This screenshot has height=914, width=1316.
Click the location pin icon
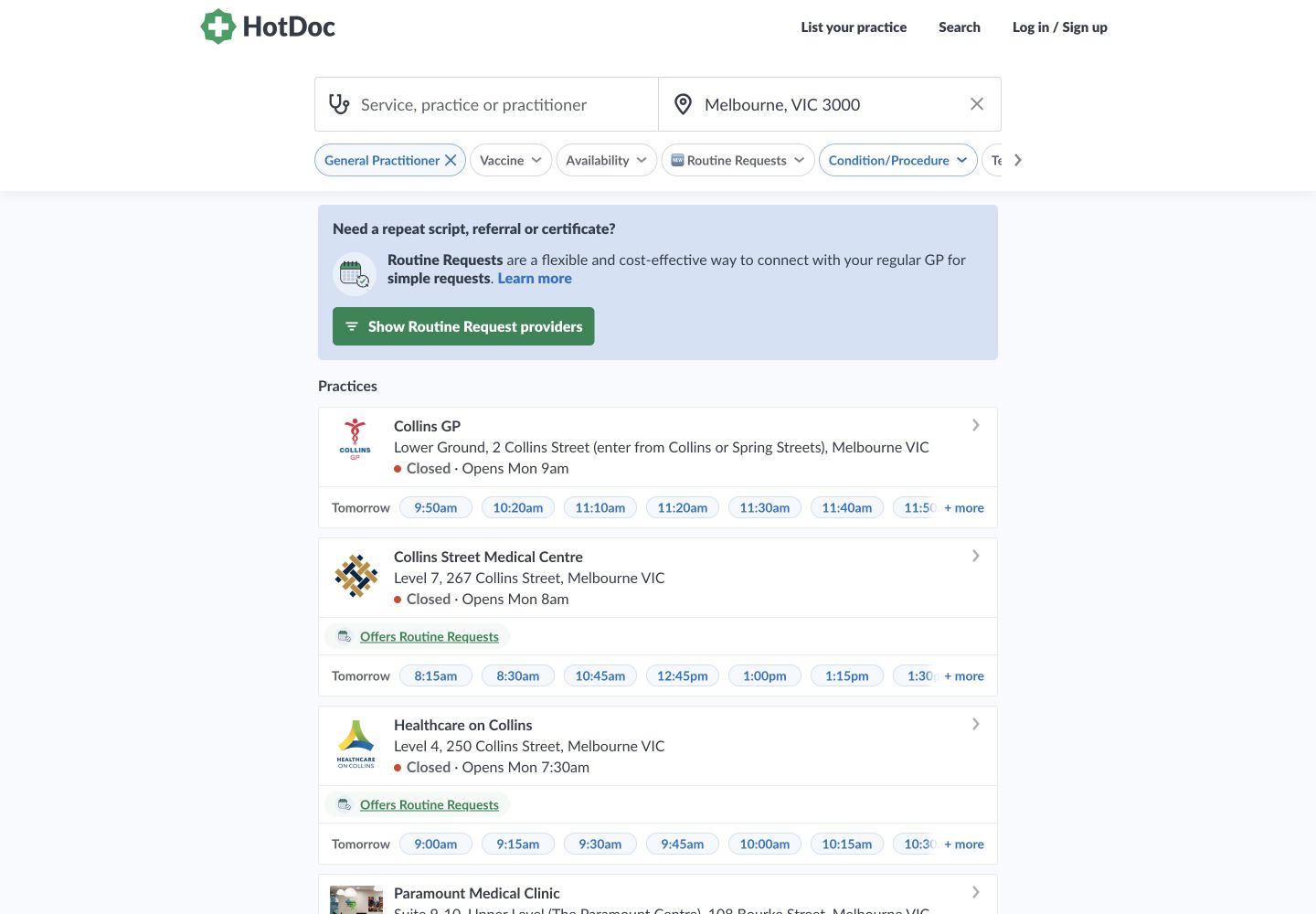click(x=683, y=104)
